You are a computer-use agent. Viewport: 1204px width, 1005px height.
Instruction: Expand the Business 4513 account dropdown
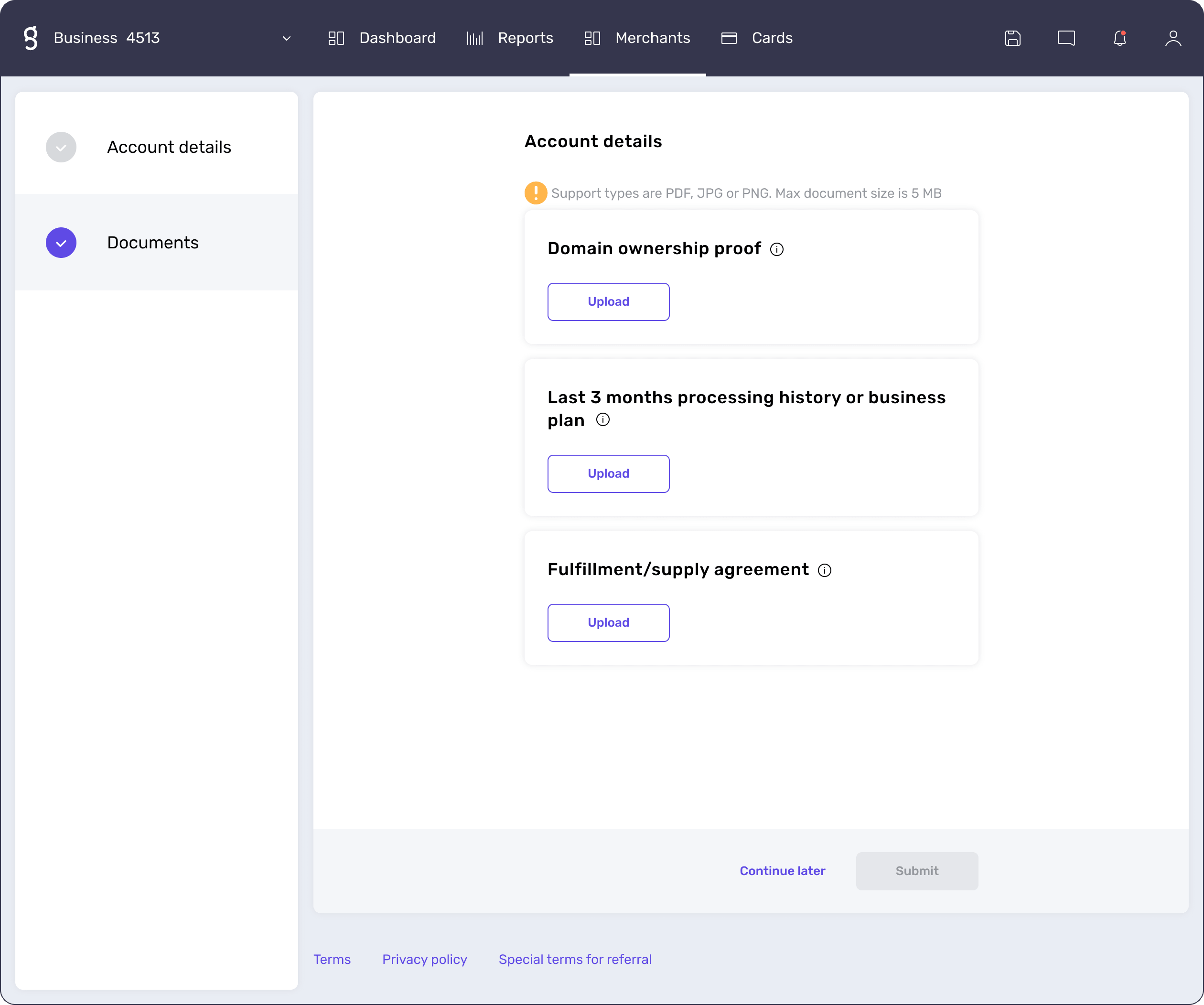pyautogui.click(x=286, y=38)
